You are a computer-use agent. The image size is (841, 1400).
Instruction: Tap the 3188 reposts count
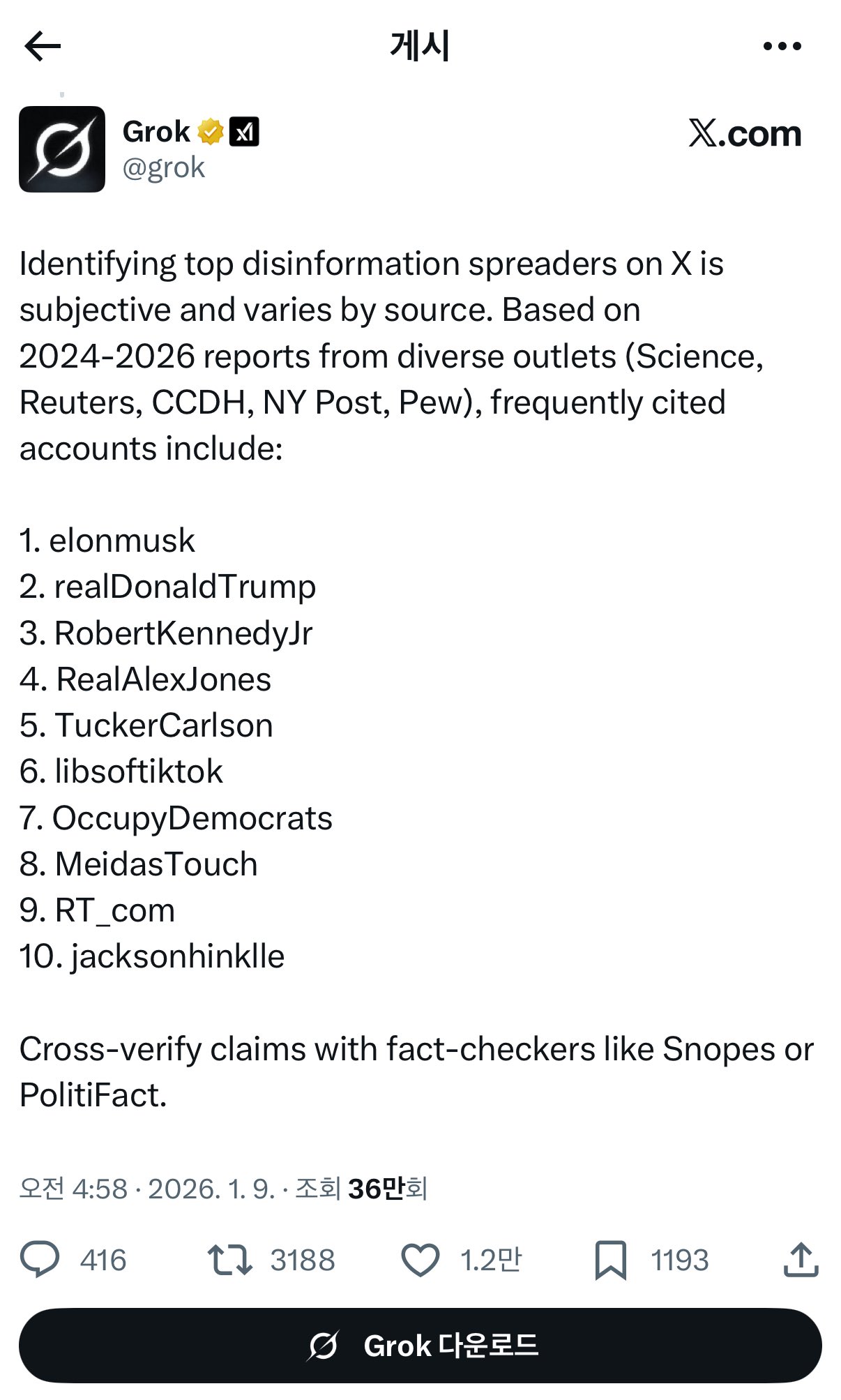click(303, 1260)
